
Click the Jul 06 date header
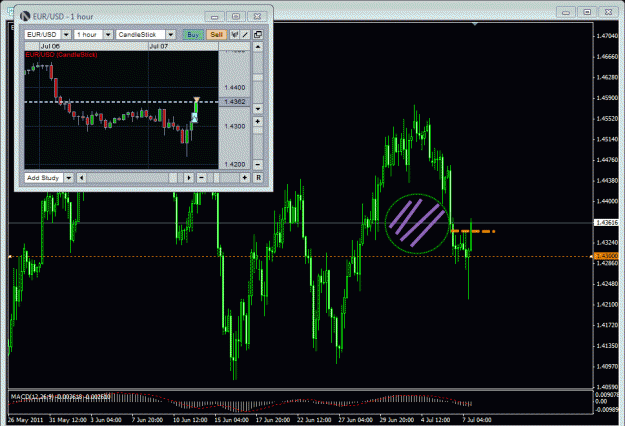point(50,46)
